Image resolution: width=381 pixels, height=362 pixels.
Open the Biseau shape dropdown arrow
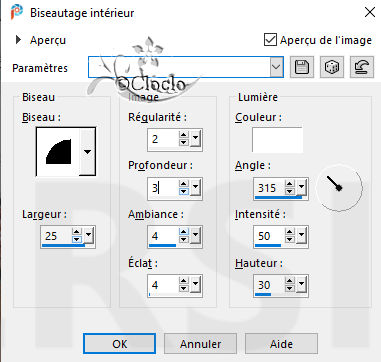click(x=87, y=152)
